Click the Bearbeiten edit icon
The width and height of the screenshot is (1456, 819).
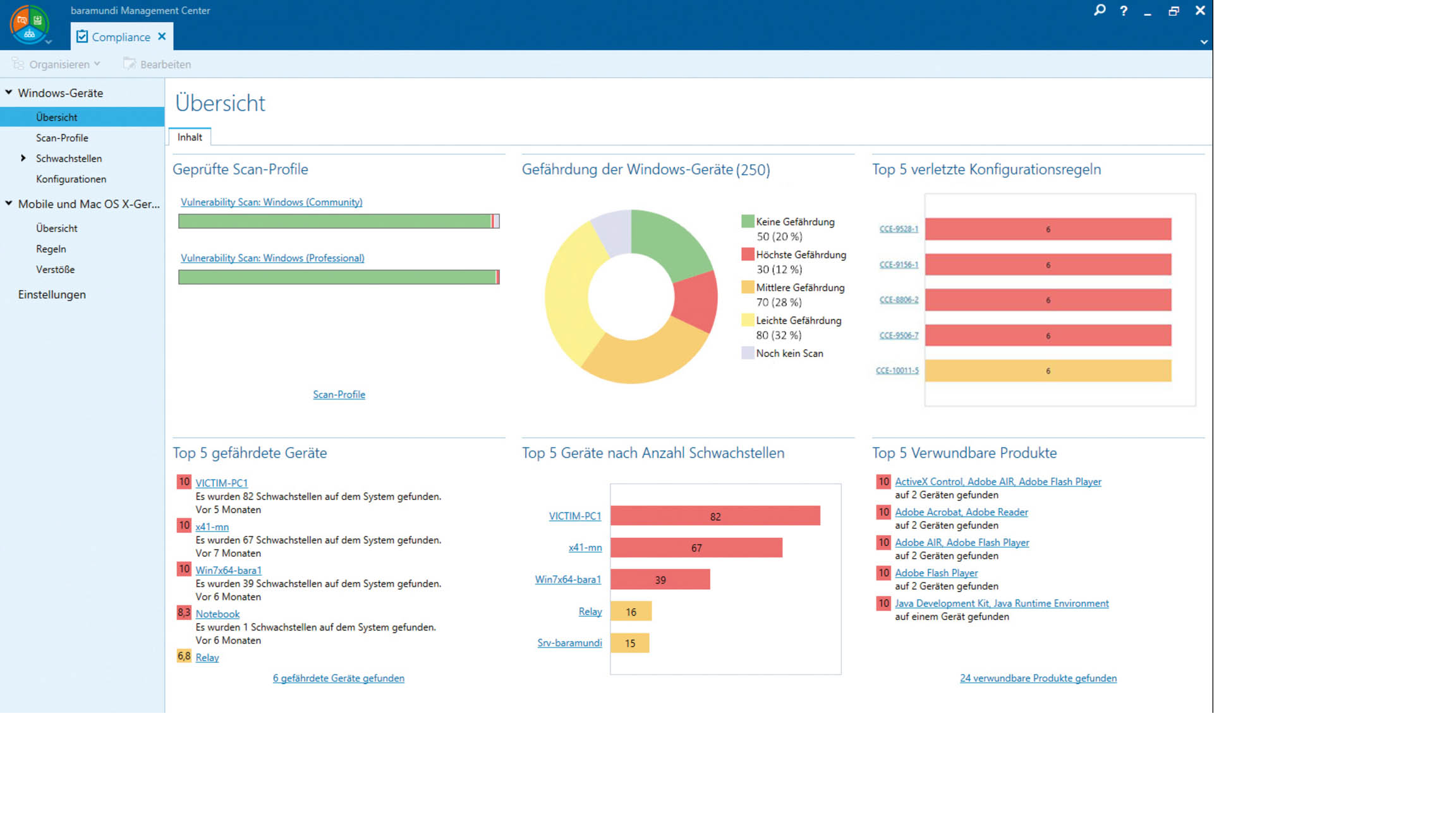(130, 64)
